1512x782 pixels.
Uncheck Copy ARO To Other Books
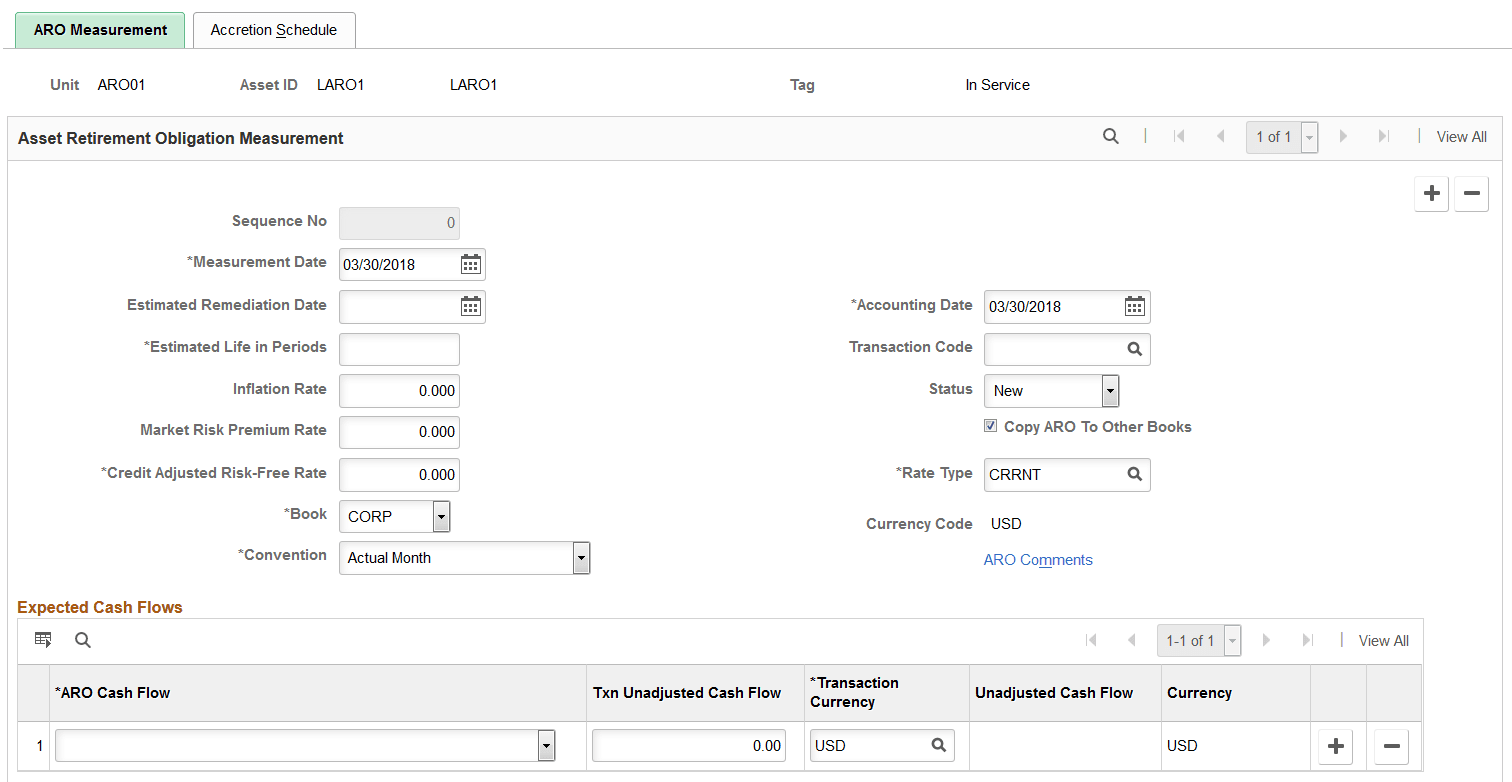point(990,425)
